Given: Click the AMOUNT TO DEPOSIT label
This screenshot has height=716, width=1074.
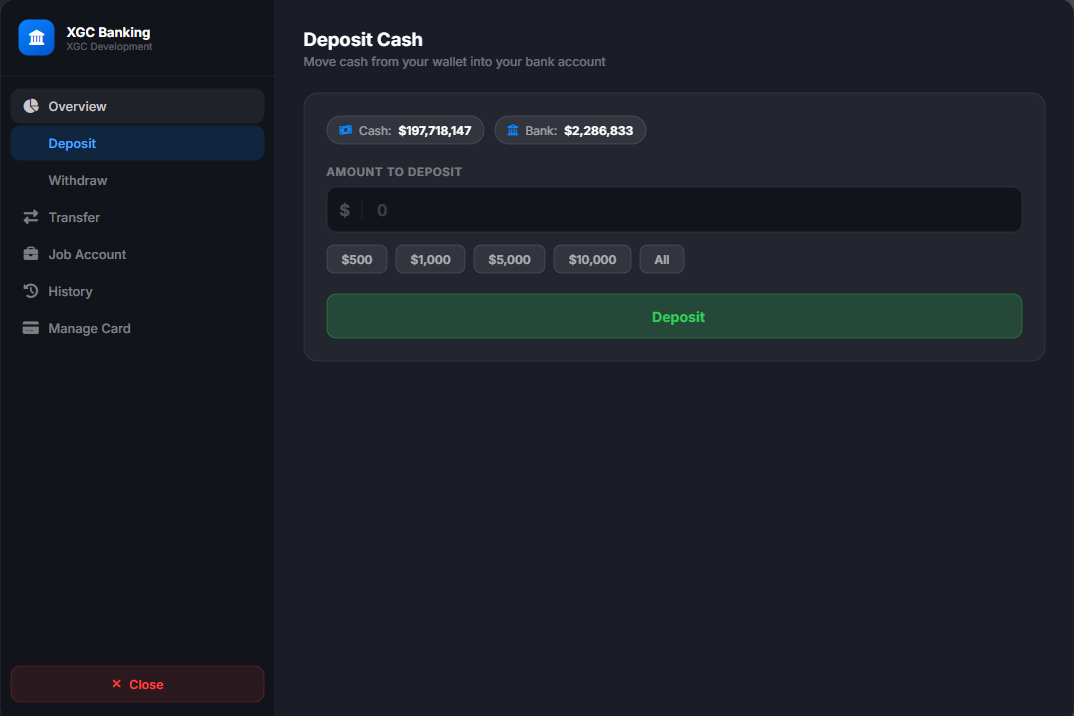Looking at the screenshot, I should pyautogui.click(x=394, y=172).
